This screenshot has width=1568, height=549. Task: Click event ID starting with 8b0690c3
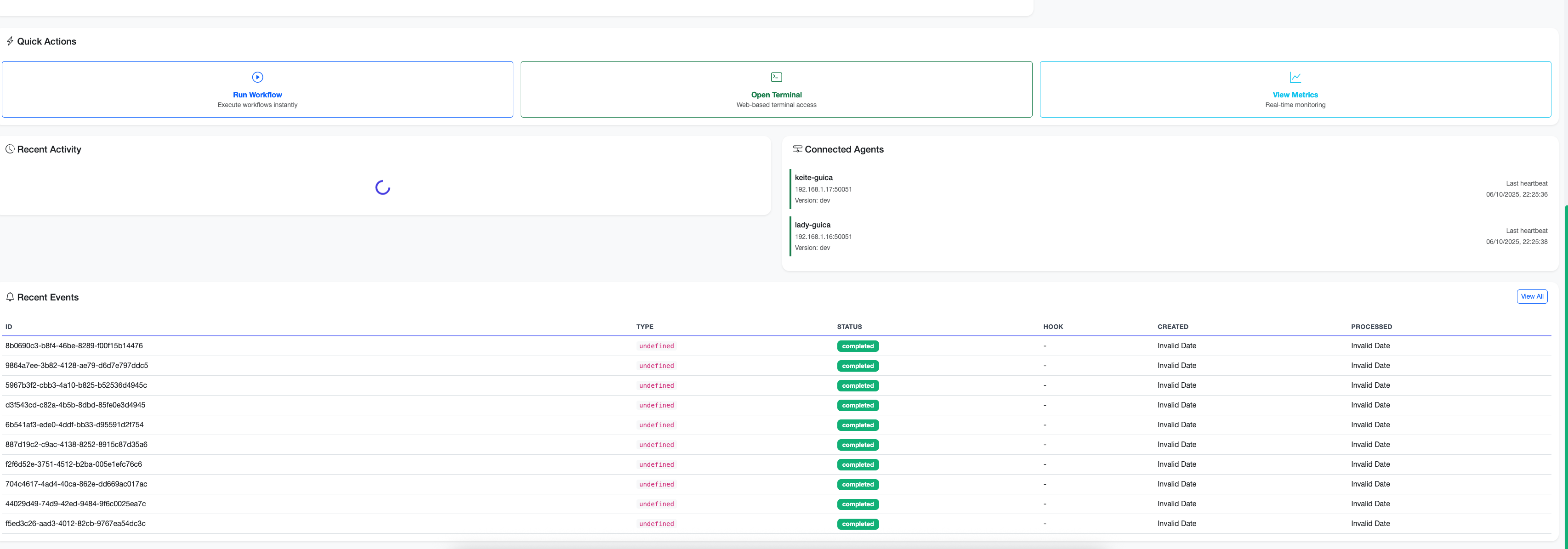pyautogui.click(x=74, y=346)
